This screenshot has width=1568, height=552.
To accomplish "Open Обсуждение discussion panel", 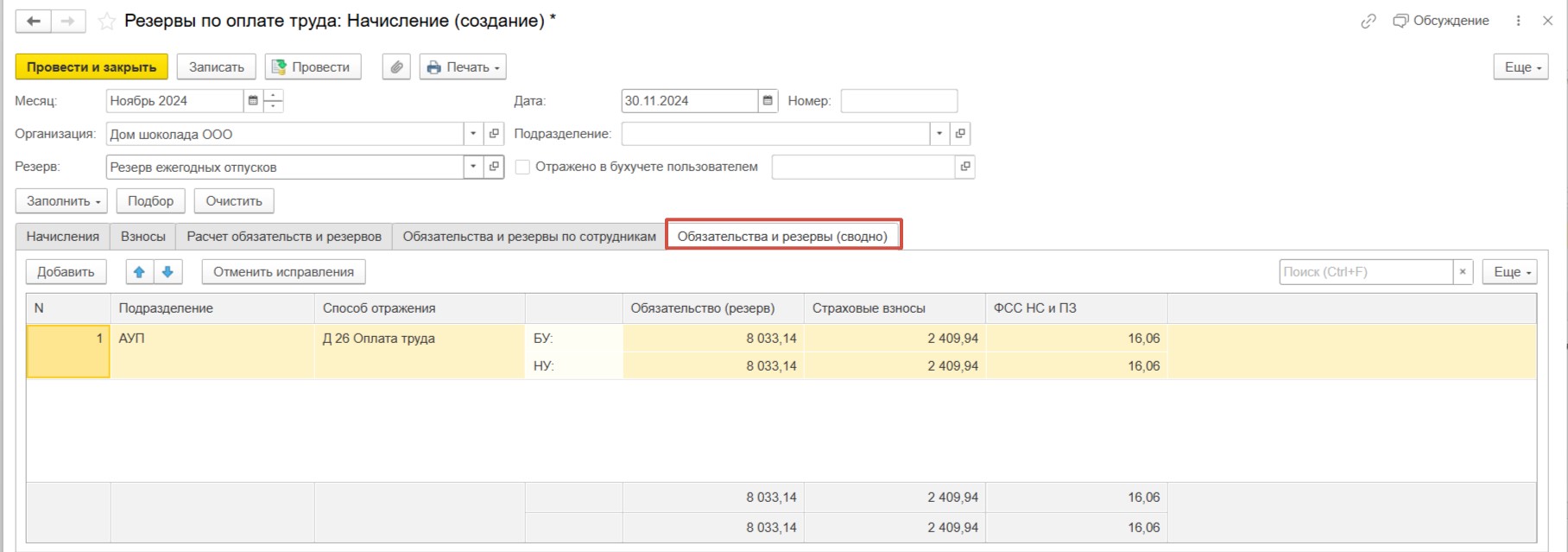I will 1441,21.
